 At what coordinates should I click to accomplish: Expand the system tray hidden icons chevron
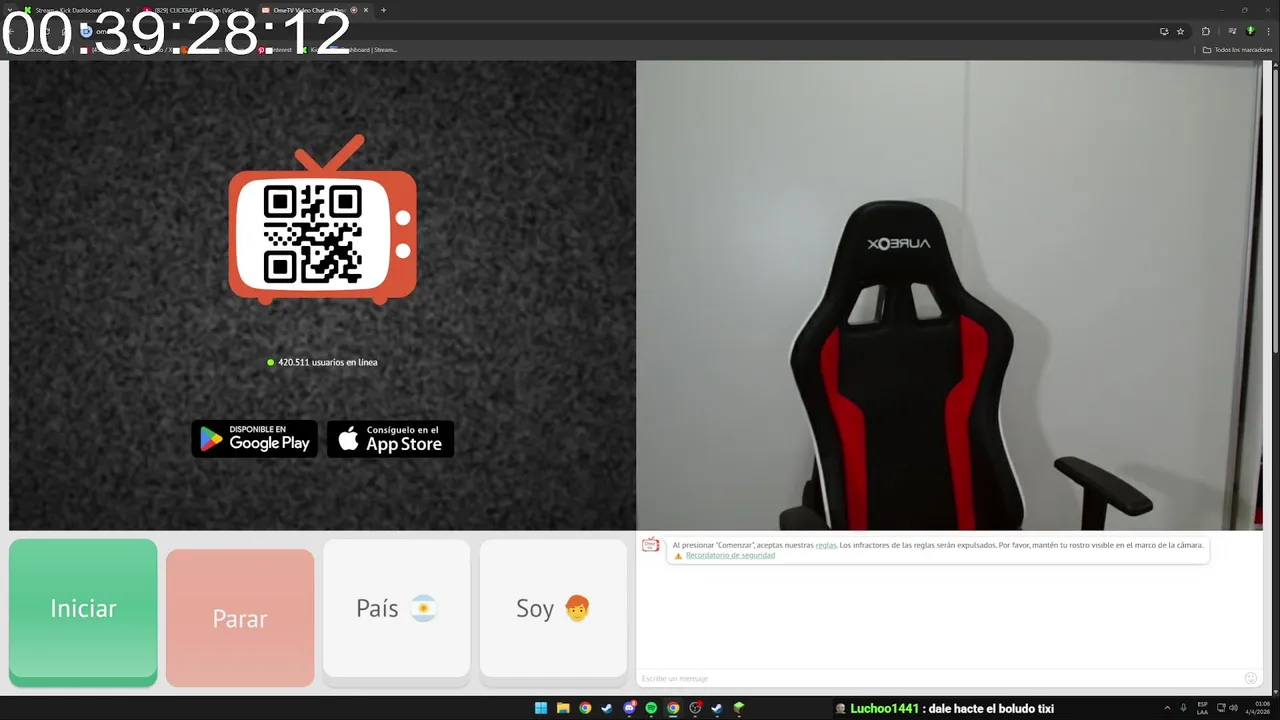click(1166, 708)
